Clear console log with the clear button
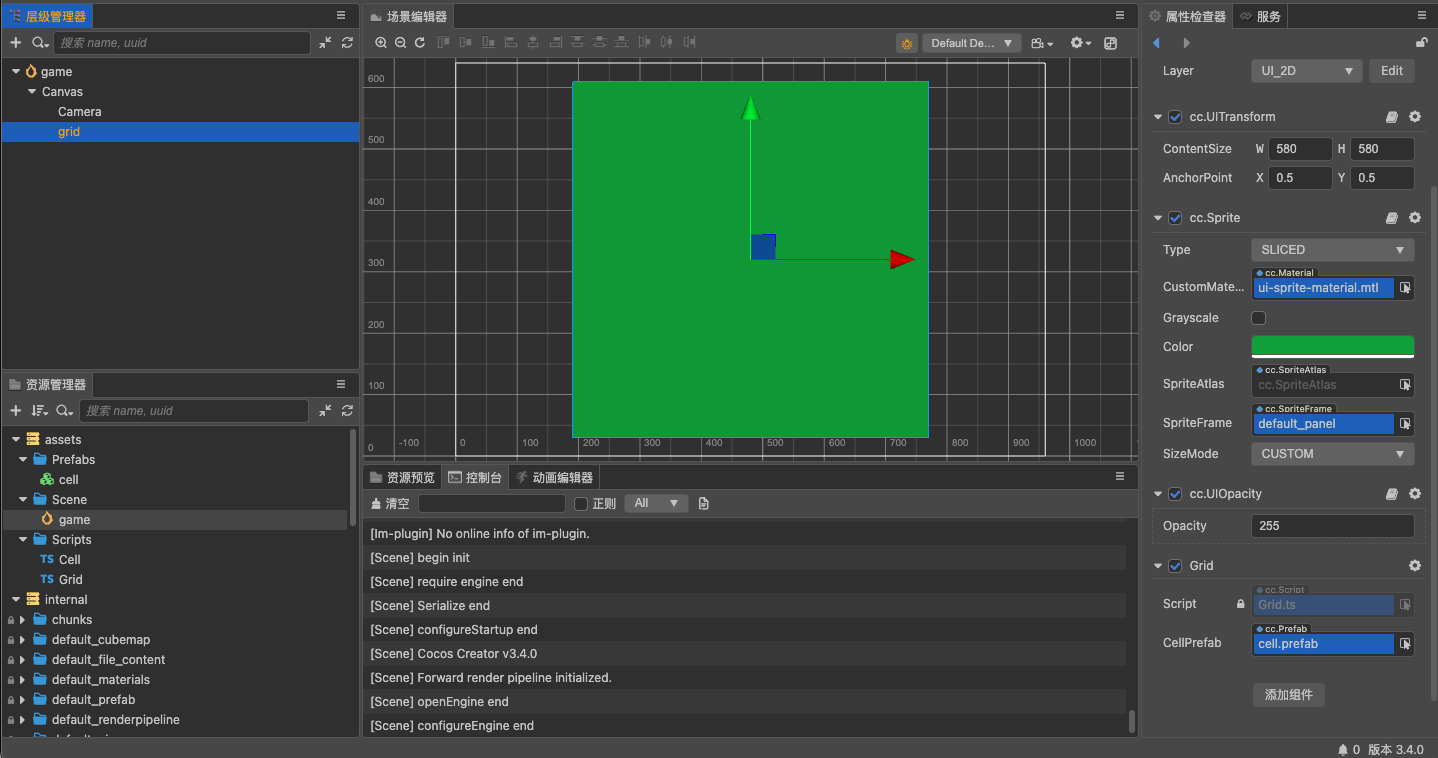Image resolution: width=1438 pixels, height=758 pixels. (389, 504)
